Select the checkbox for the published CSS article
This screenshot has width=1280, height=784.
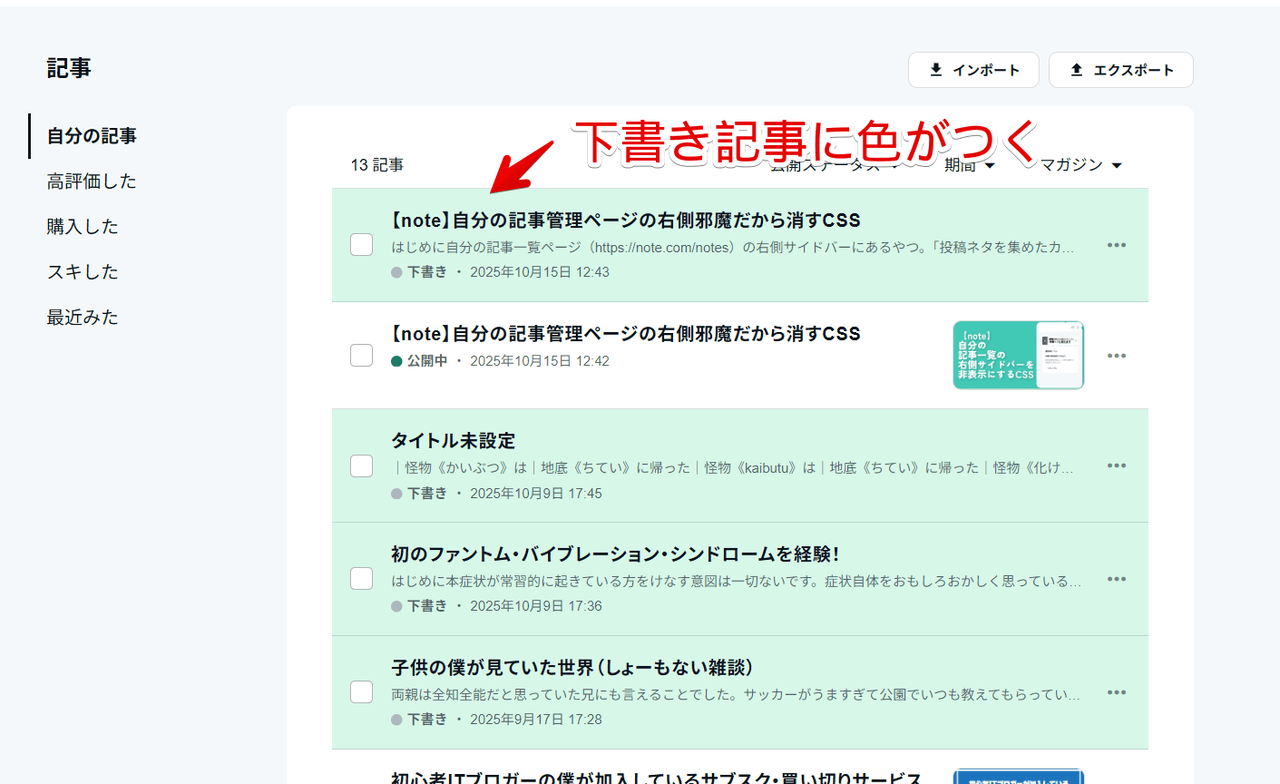[x=361, y=355]
